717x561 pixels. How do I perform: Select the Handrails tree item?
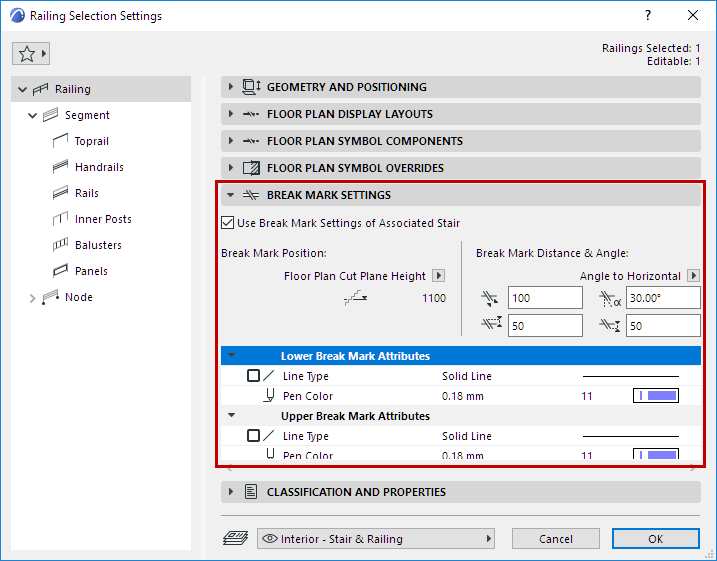click(x=99, y=167)
